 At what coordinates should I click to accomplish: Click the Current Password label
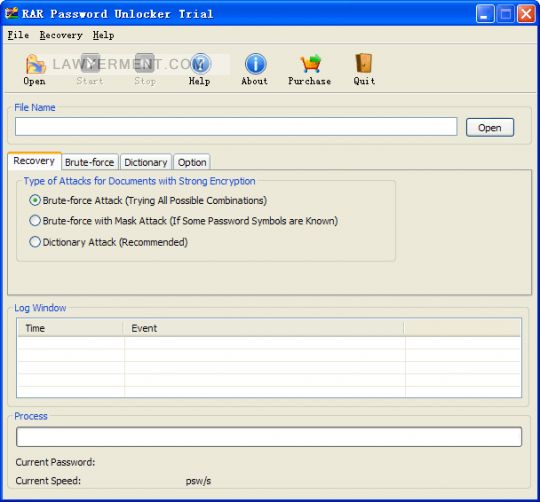tap(55, 462)
